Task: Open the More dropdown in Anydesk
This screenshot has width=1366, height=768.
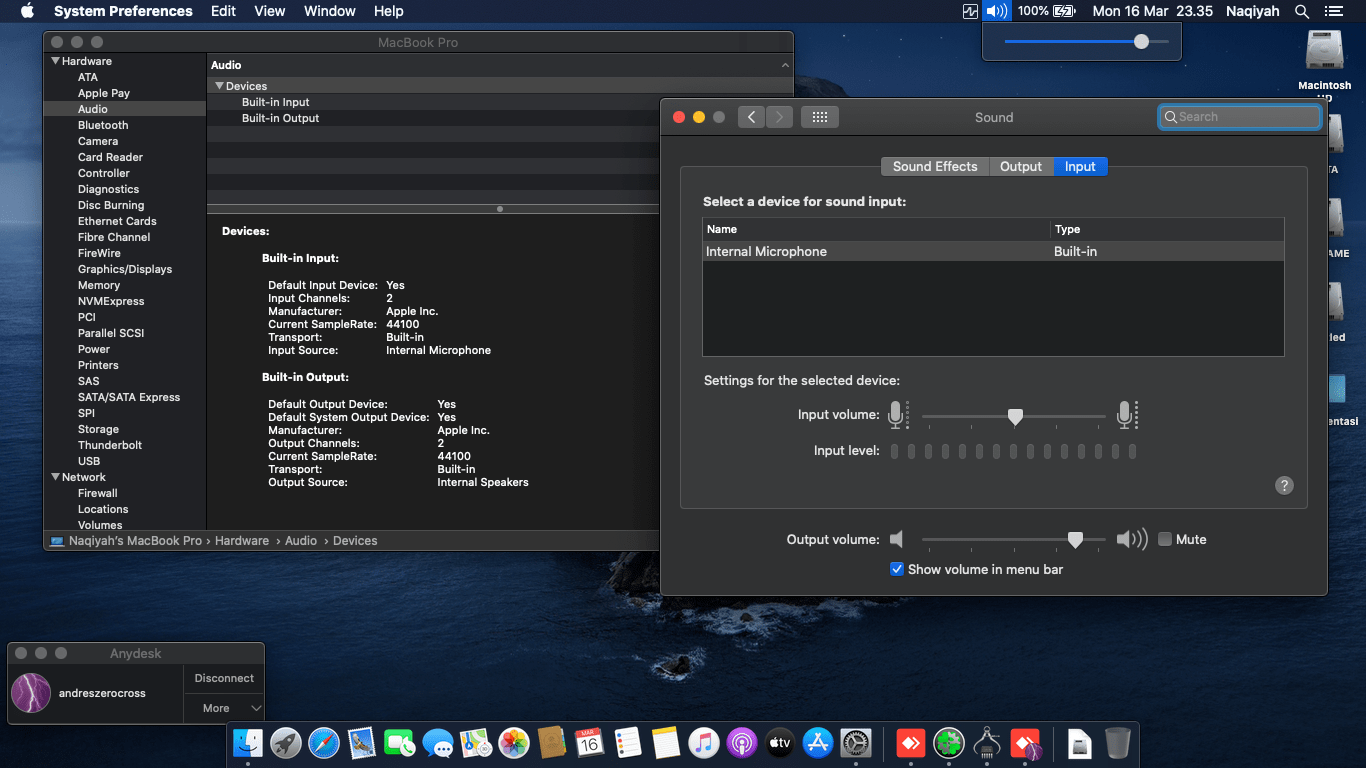Action: click(224, 708)
